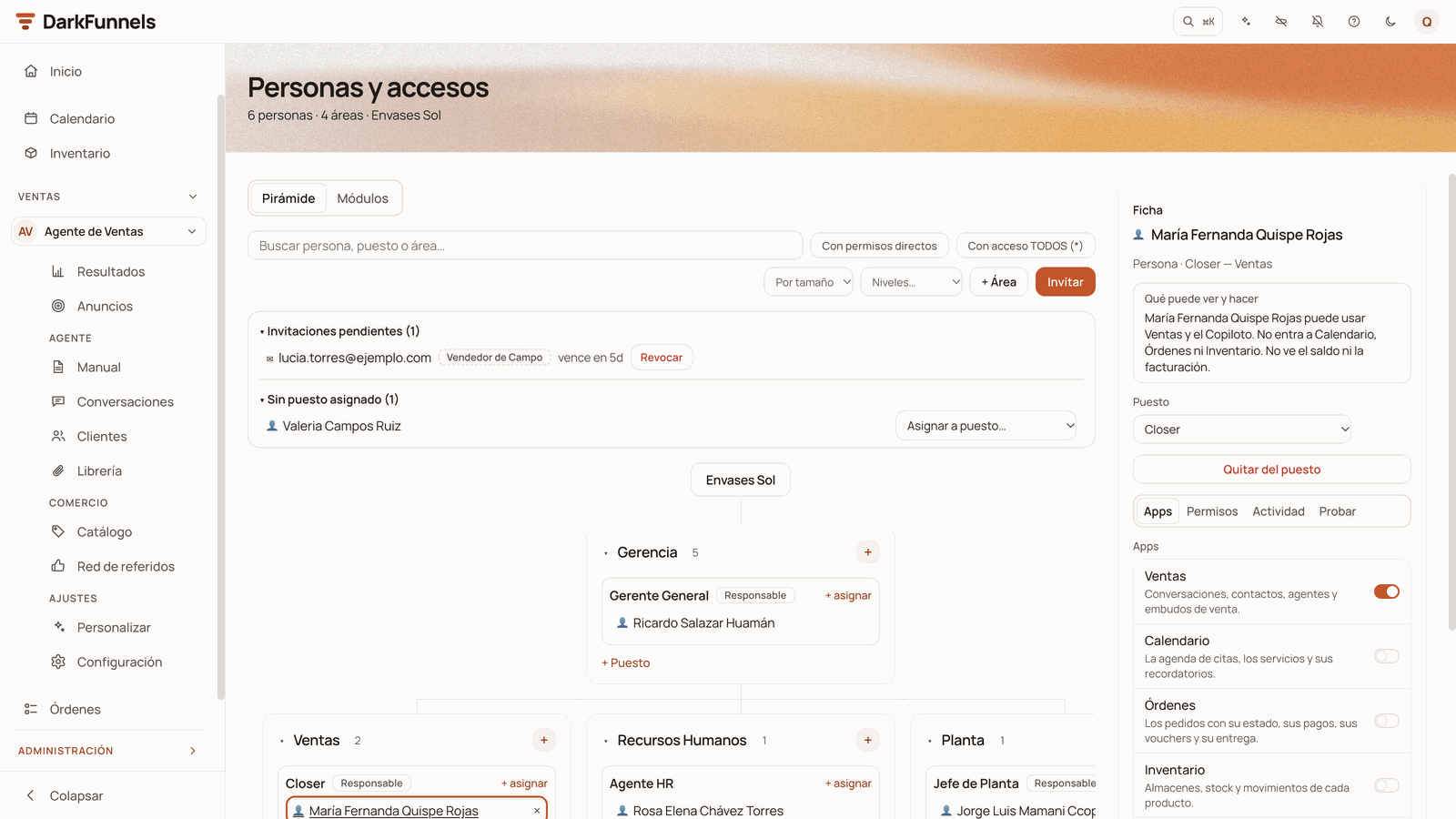
Task: Open the search command palette
Action: pyautogui.click(x=1198, y=22)
